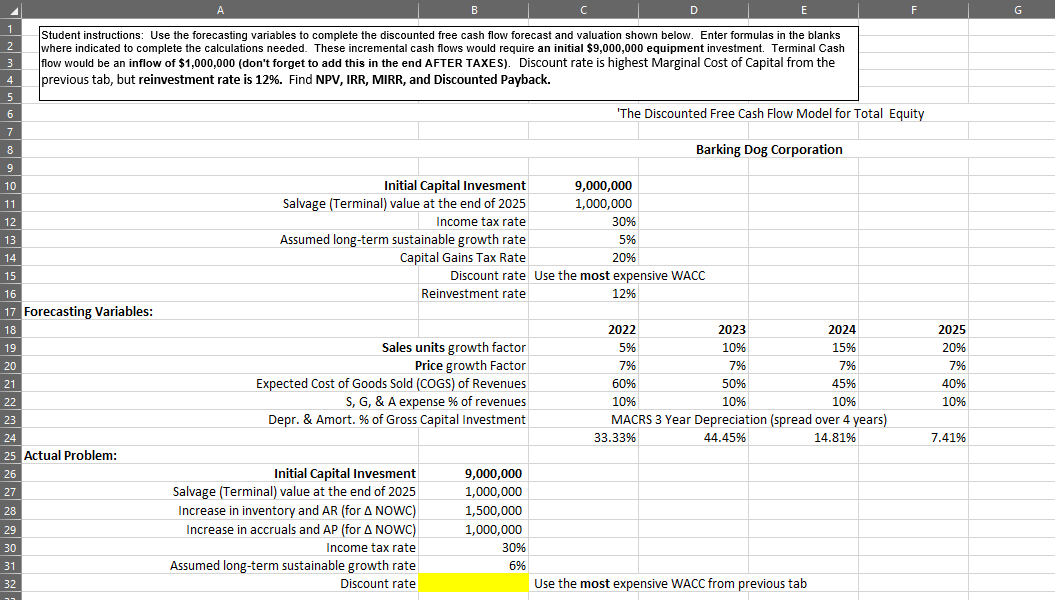This screenshot has width=1055, height=600.
Task: Select the 2025 year header cell
Action: (951, 330)
